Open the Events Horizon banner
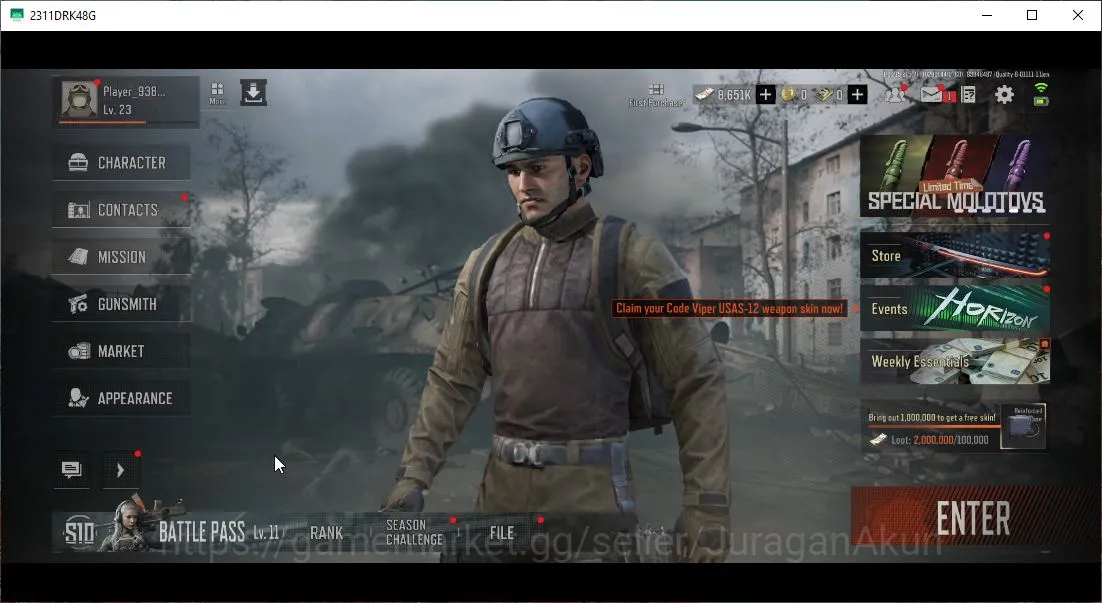The image size is (1102, 603). (955, 308)
